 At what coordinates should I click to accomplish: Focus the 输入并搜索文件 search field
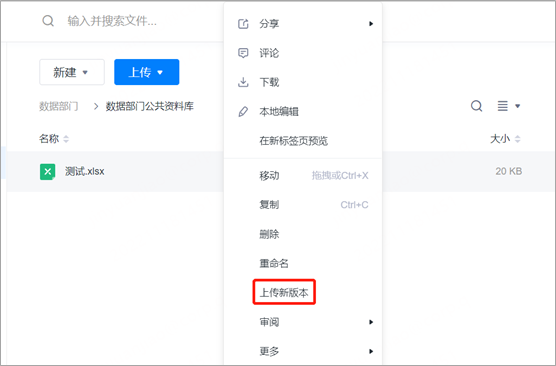click(x=112, y=21)
